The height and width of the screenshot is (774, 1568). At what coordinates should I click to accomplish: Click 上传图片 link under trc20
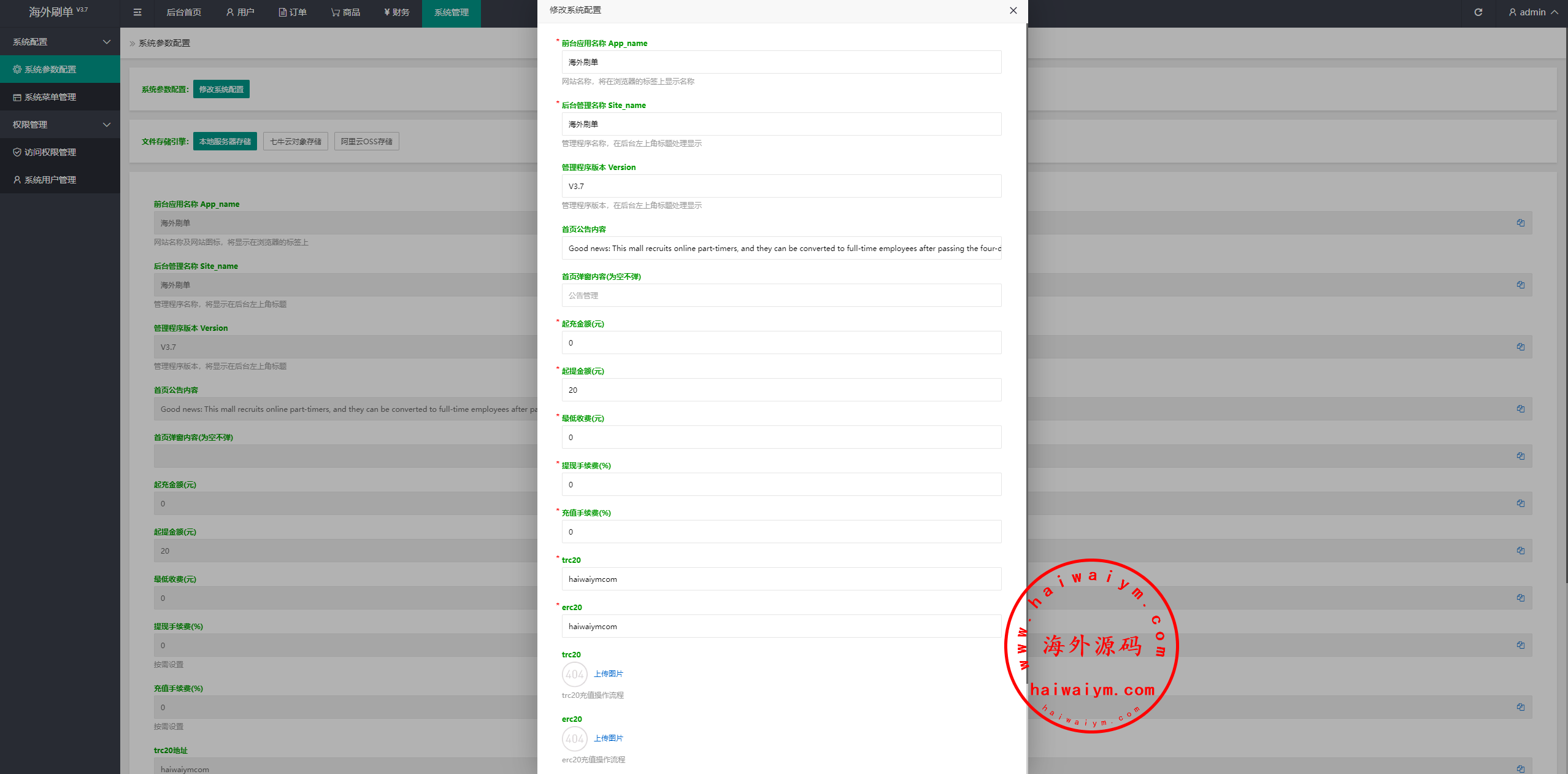point(608,674)
